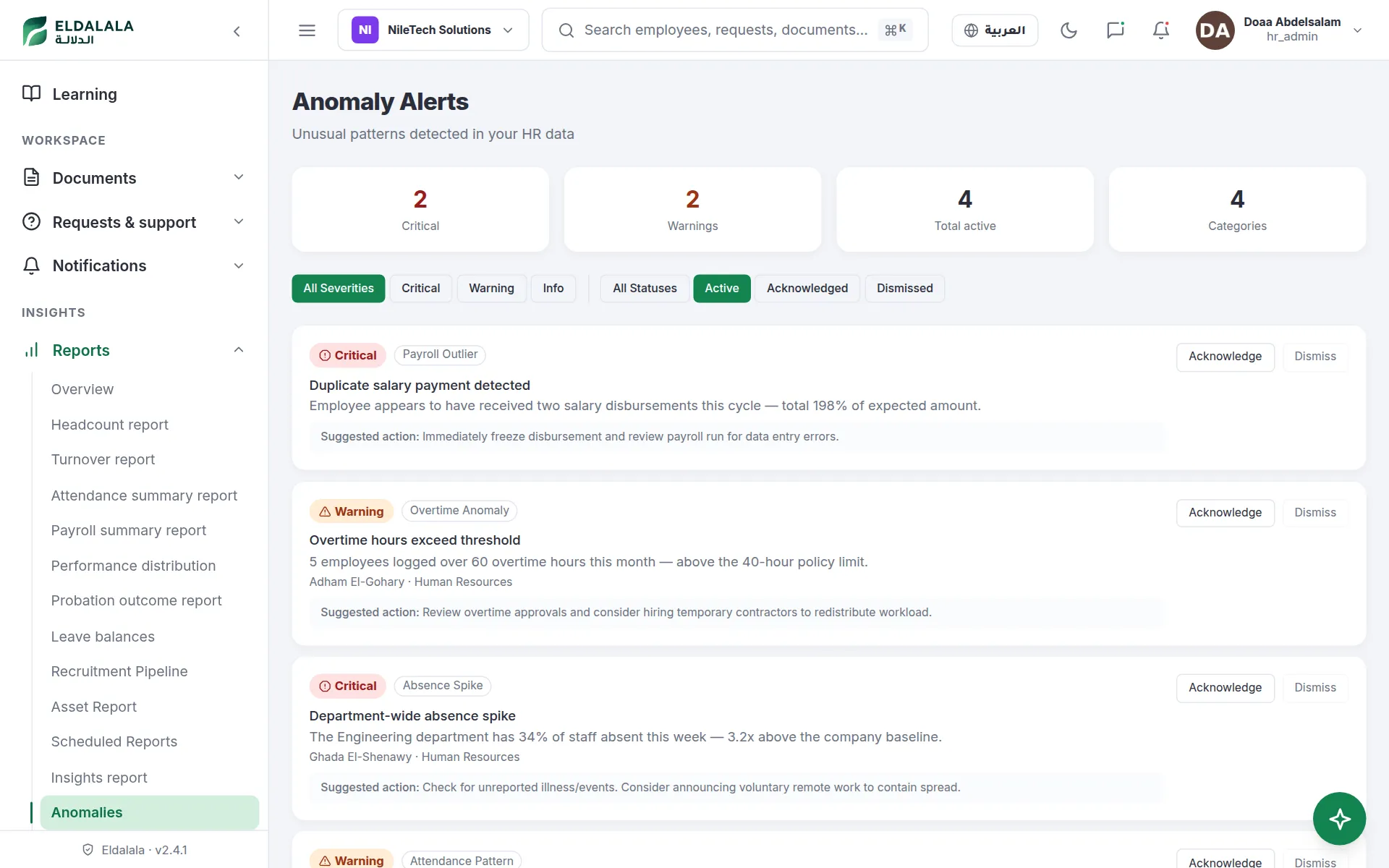Screen dimensions: 1389x868
Task: Collapse the Reports section chevron
Action: pyautogui.click(x=239, y=350)
